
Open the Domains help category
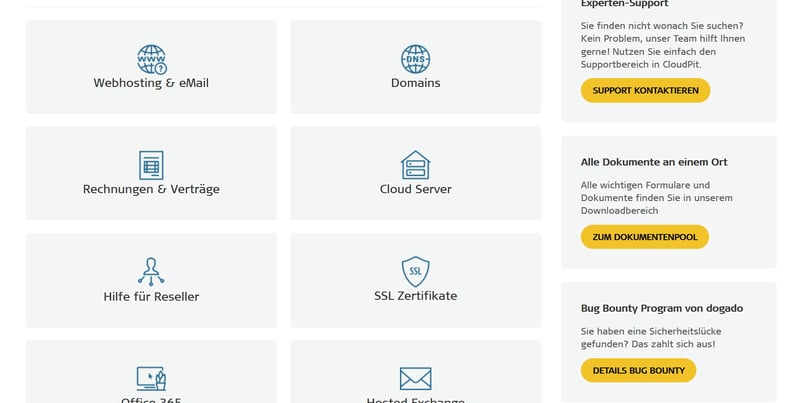[415, 83]
